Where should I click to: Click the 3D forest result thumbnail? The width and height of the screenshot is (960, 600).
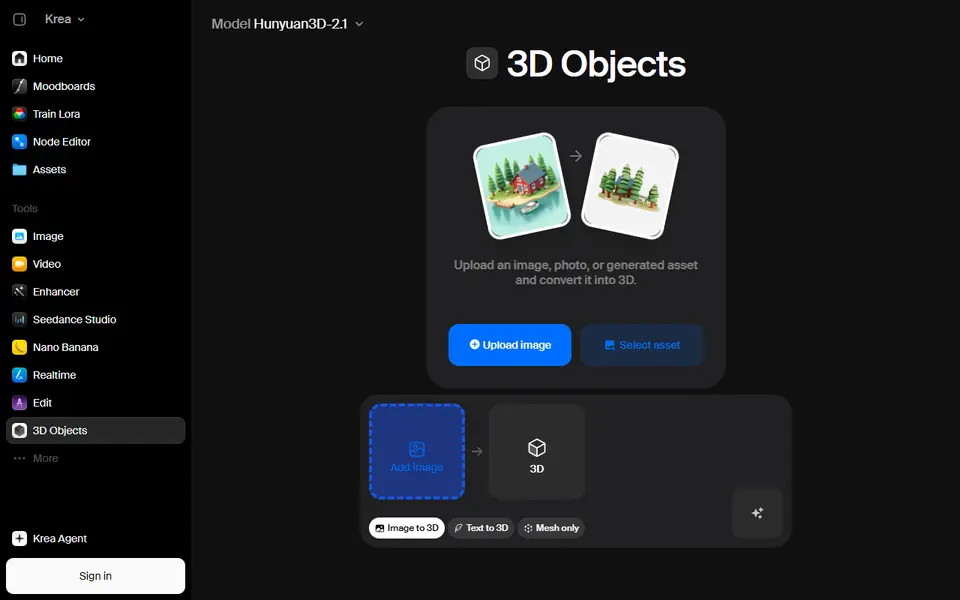coord(630,186)
